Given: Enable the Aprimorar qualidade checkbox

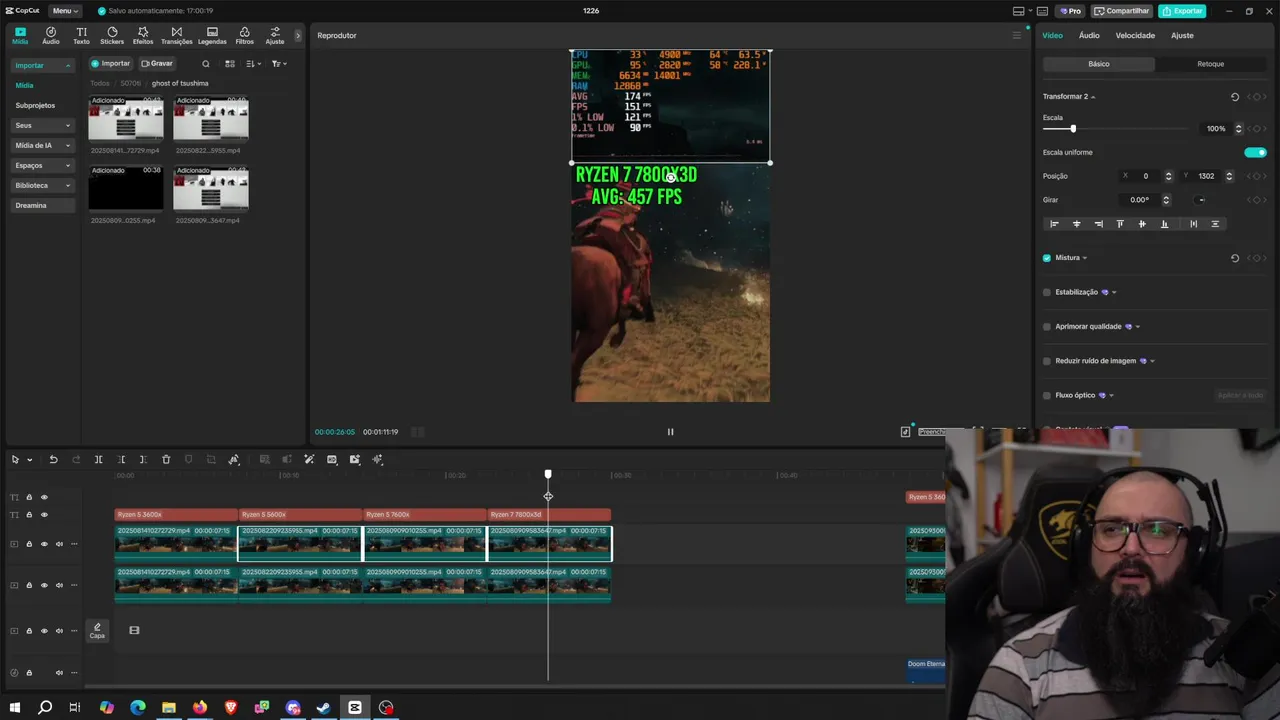Looking at the screenshot, I should 1047,326.
